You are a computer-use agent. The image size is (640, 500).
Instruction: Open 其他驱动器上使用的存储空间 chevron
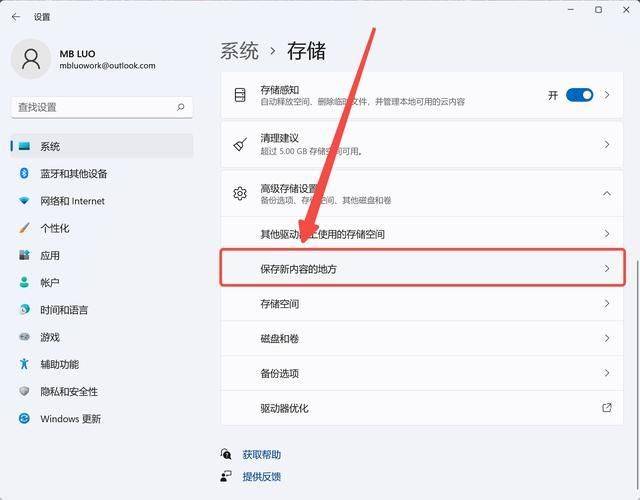[x=607, y=233]
